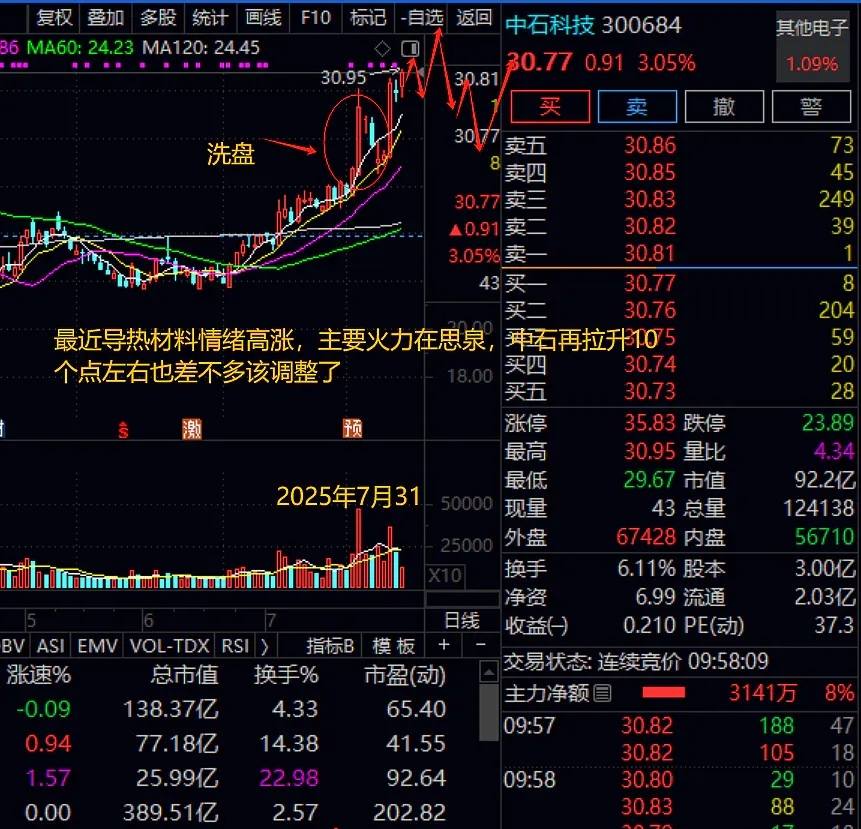
Task: Select the RSI indicator tab
Action: (x=235, y=646)
